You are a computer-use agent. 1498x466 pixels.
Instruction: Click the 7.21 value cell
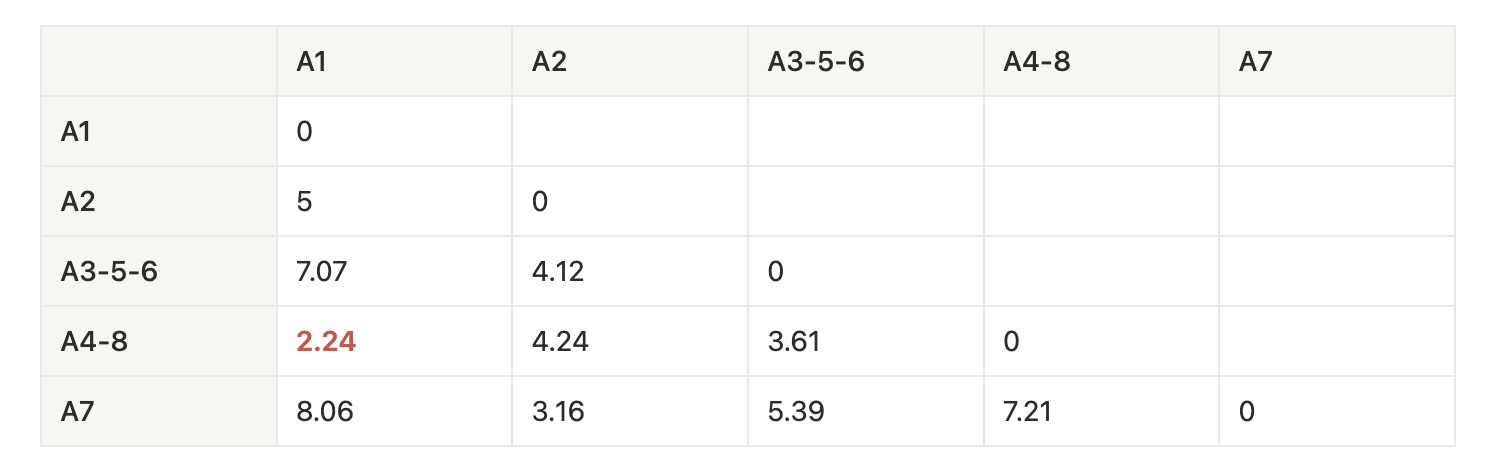(x=1028, y=412)
